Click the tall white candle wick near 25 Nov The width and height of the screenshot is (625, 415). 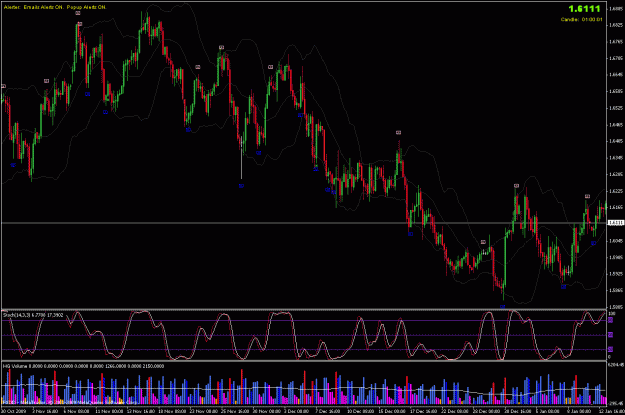tap(242, 159)
